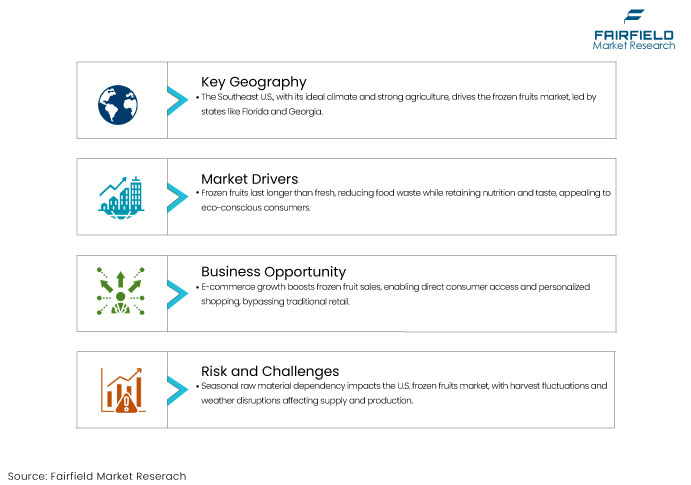
Task: Click the orange bar chart warning icon
Action: tap(123, 390)
